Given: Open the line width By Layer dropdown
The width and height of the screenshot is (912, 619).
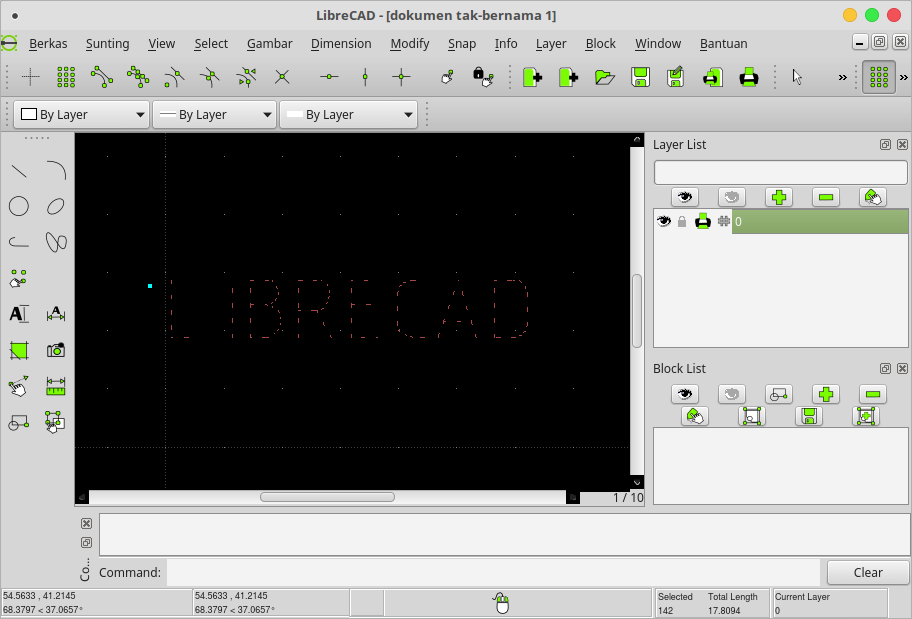Looking at the screenshot, I should (x=213, y=115).
